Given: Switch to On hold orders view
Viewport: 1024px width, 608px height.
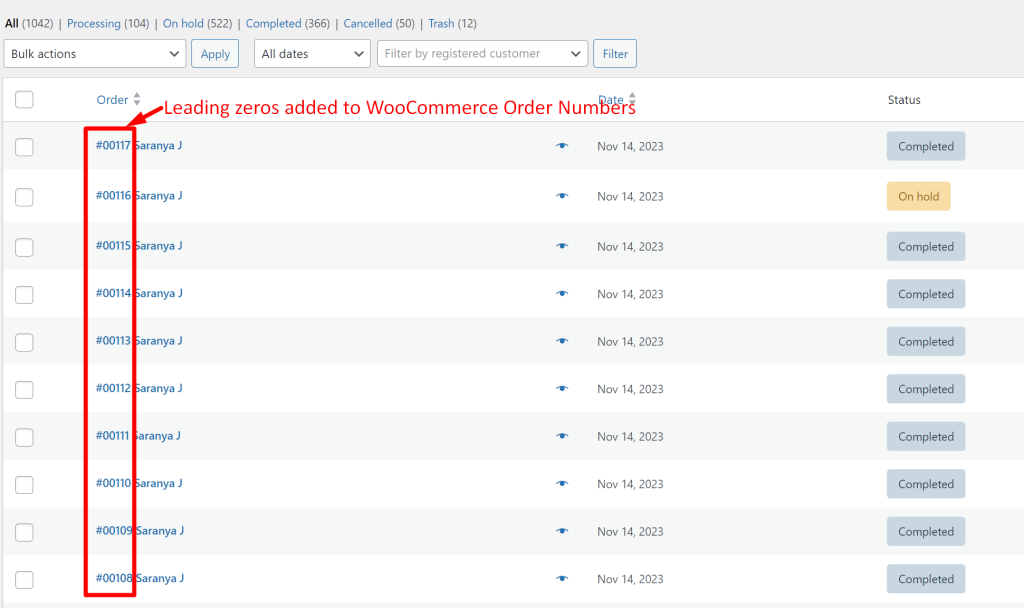Looking at the screenshot, I should (183, 24).
